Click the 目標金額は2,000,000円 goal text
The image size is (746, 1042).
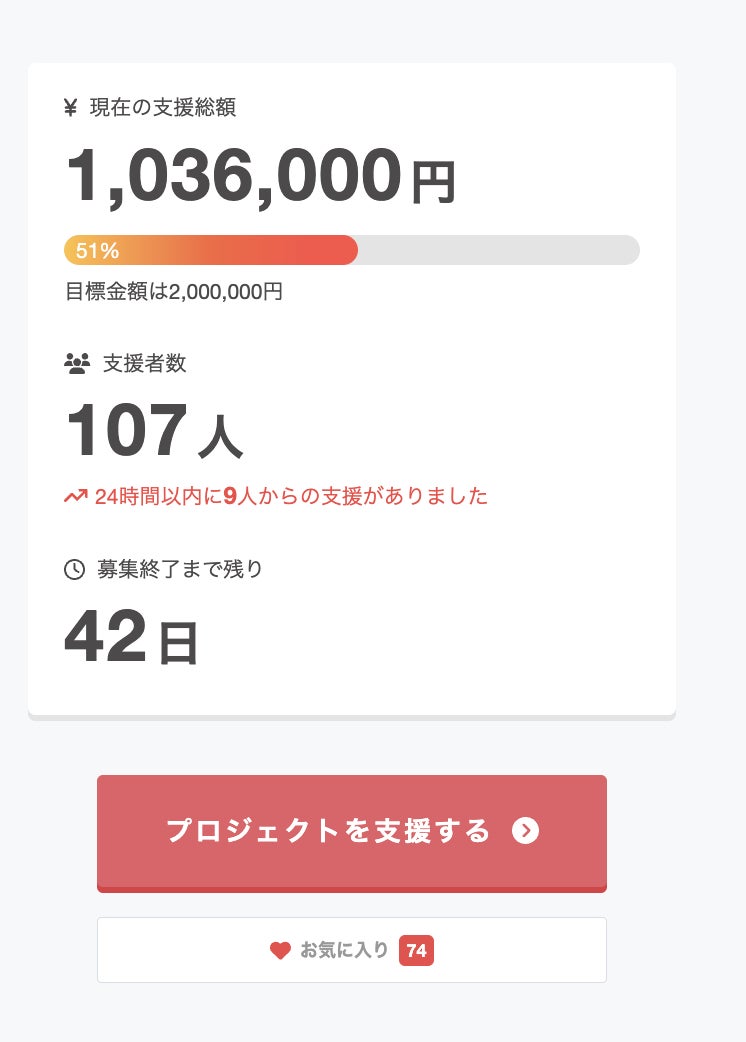(174, 292)
